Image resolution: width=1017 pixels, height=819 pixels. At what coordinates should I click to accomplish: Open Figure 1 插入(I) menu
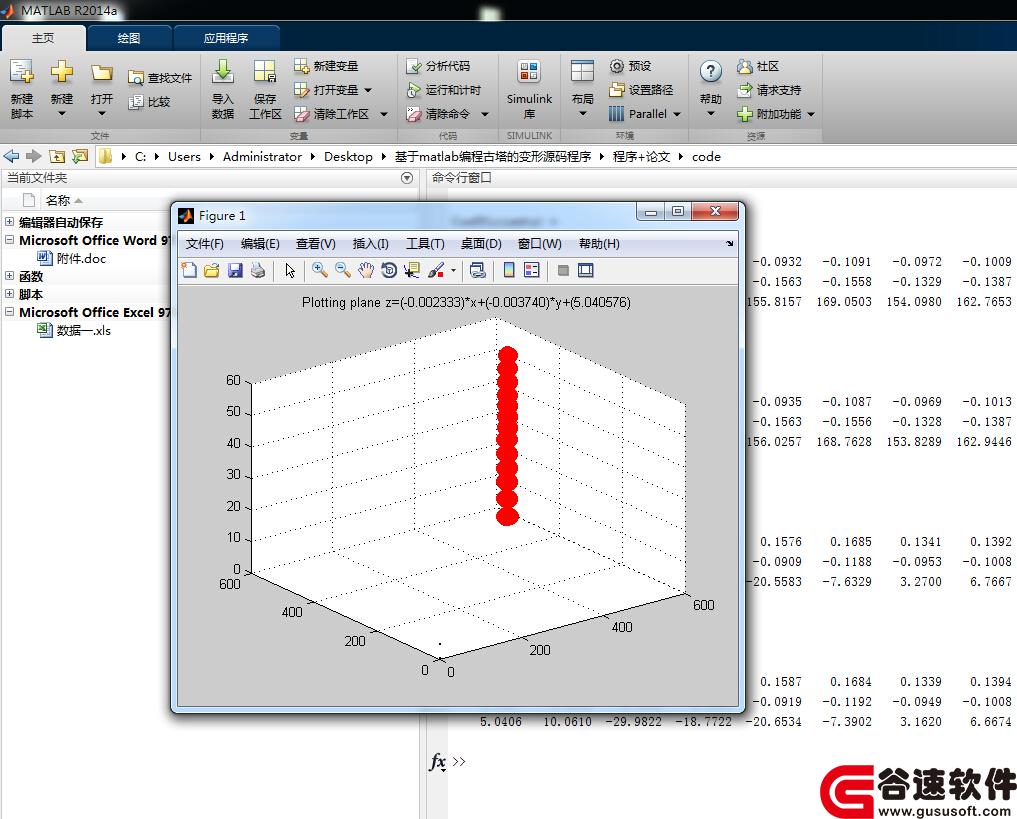[370, 244]
